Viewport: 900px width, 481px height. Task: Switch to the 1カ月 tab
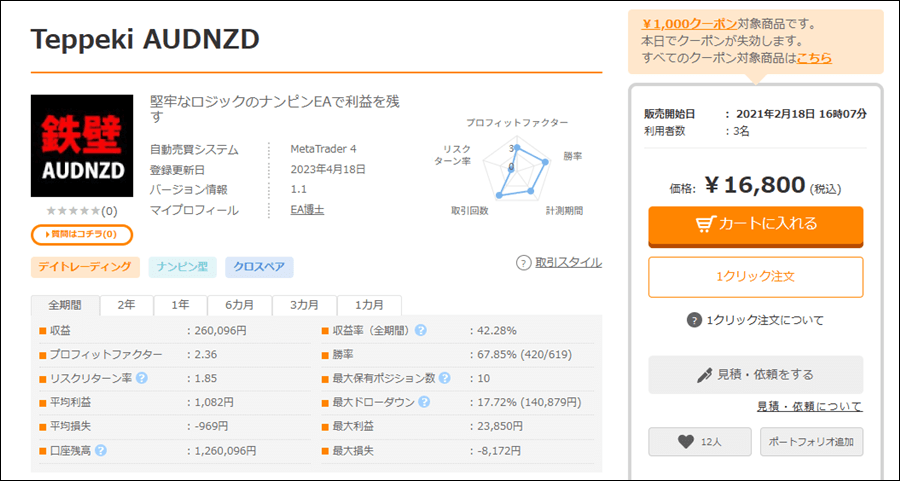[369, 305]
